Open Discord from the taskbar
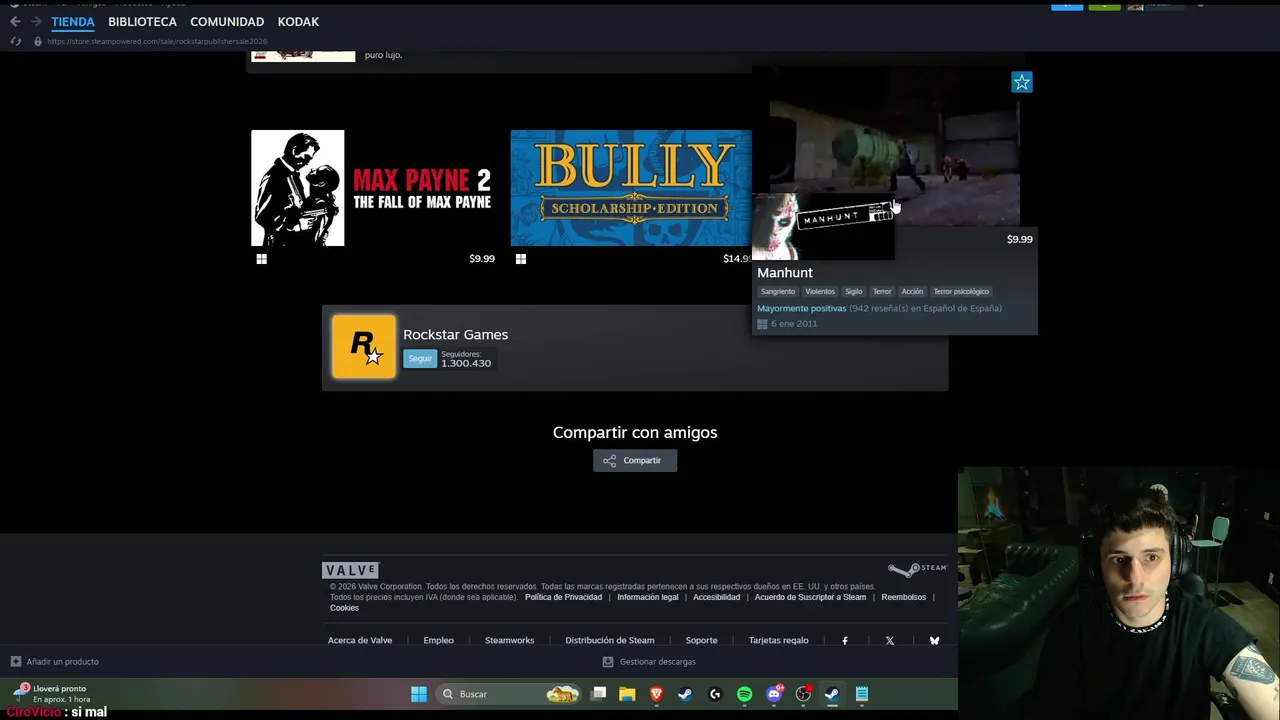Screen dimensions: 1280x720 pyautogui.click(x=775, y=694)
